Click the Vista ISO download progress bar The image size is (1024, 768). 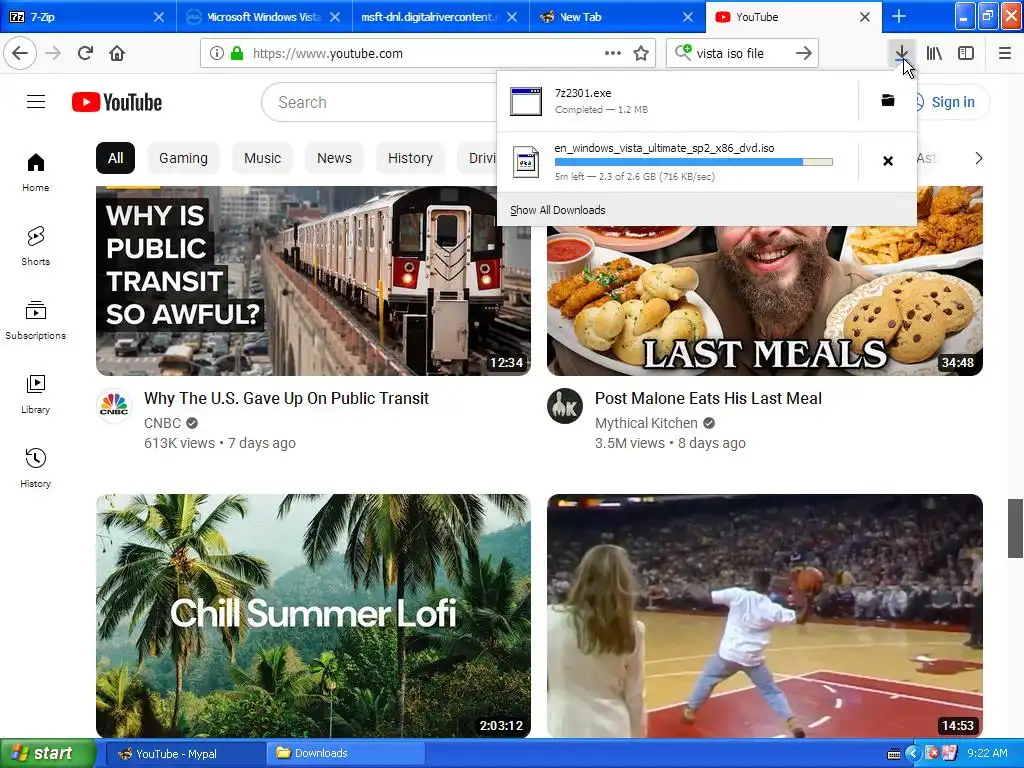coord(694,162)
